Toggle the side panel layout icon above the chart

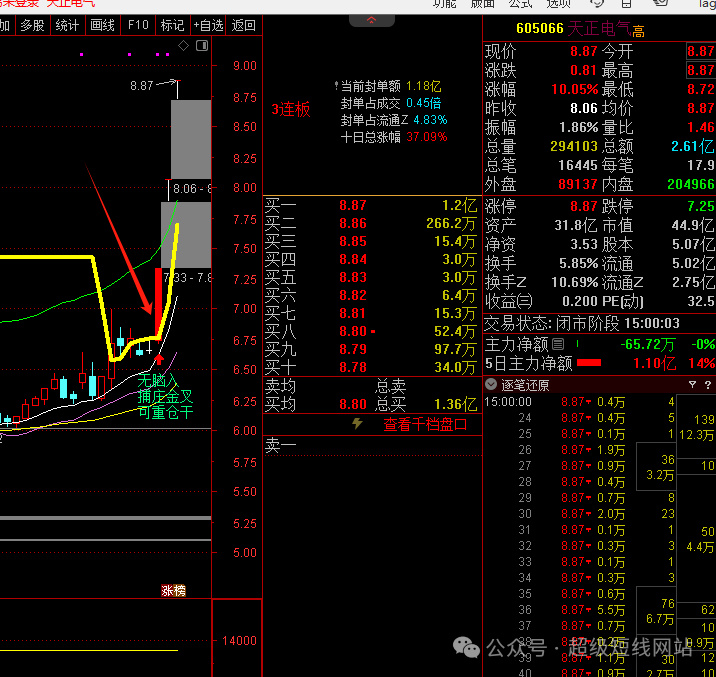pyautogui.click(x=202, y=46)
